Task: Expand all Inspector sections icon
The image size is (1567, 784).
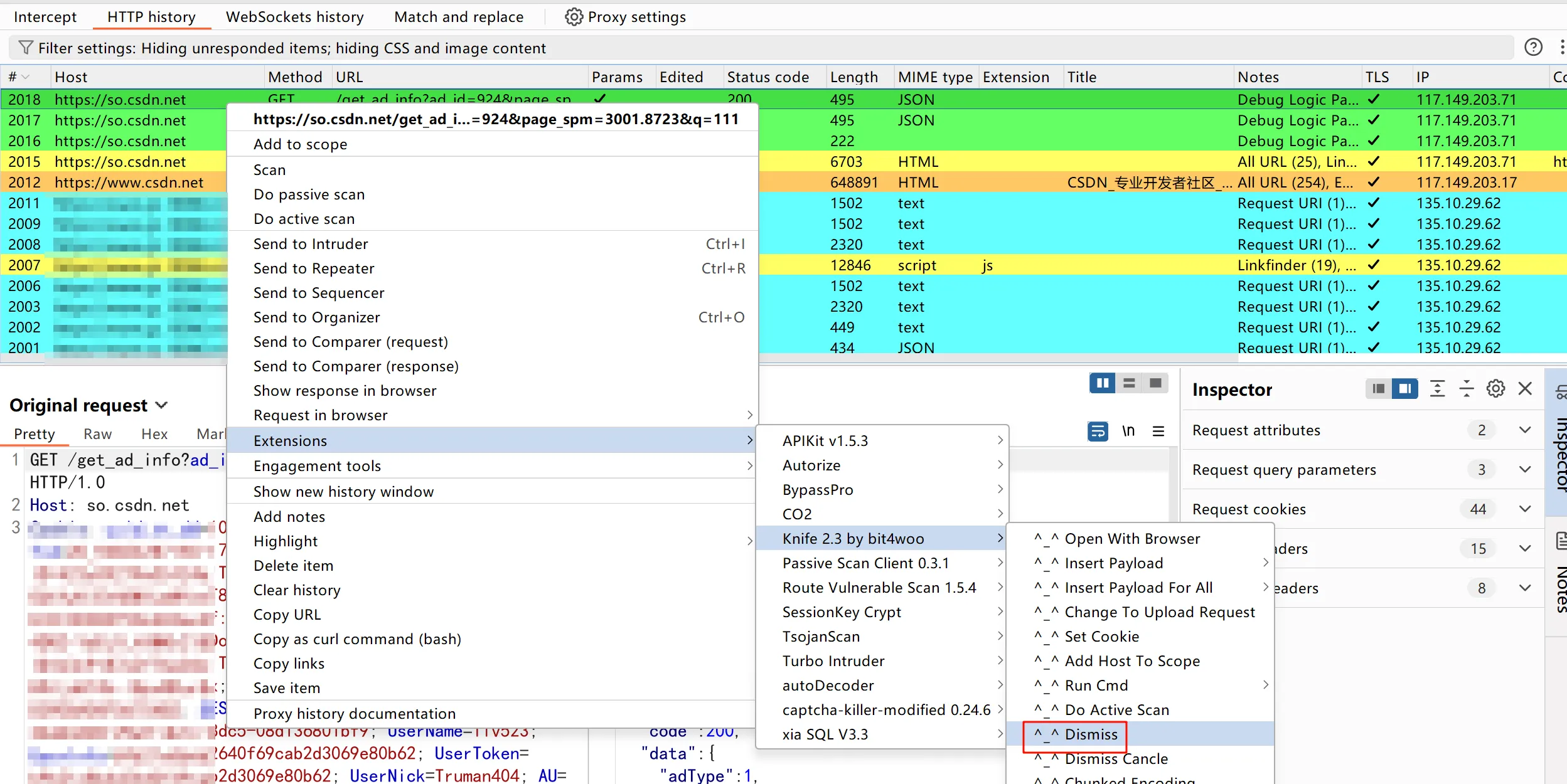Action: coord(1437,389)
